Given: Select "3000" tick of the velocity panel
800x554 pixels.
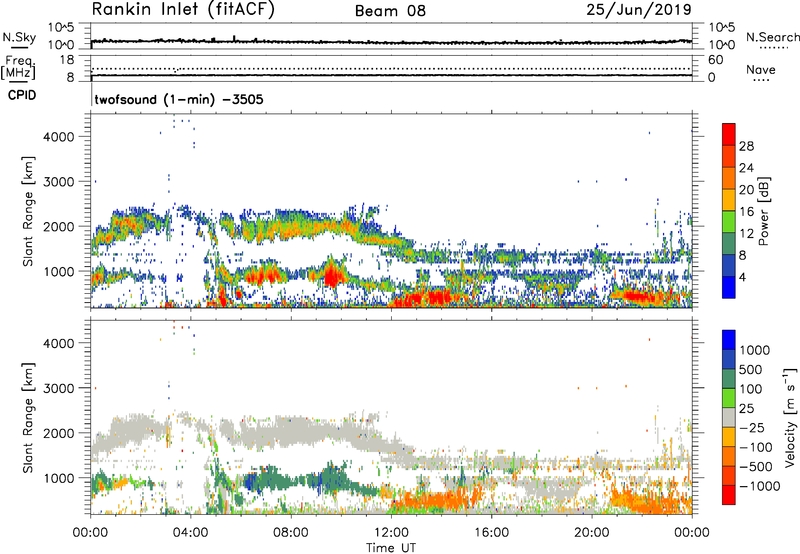Looking at the screenshot, I should coord(59,388).
